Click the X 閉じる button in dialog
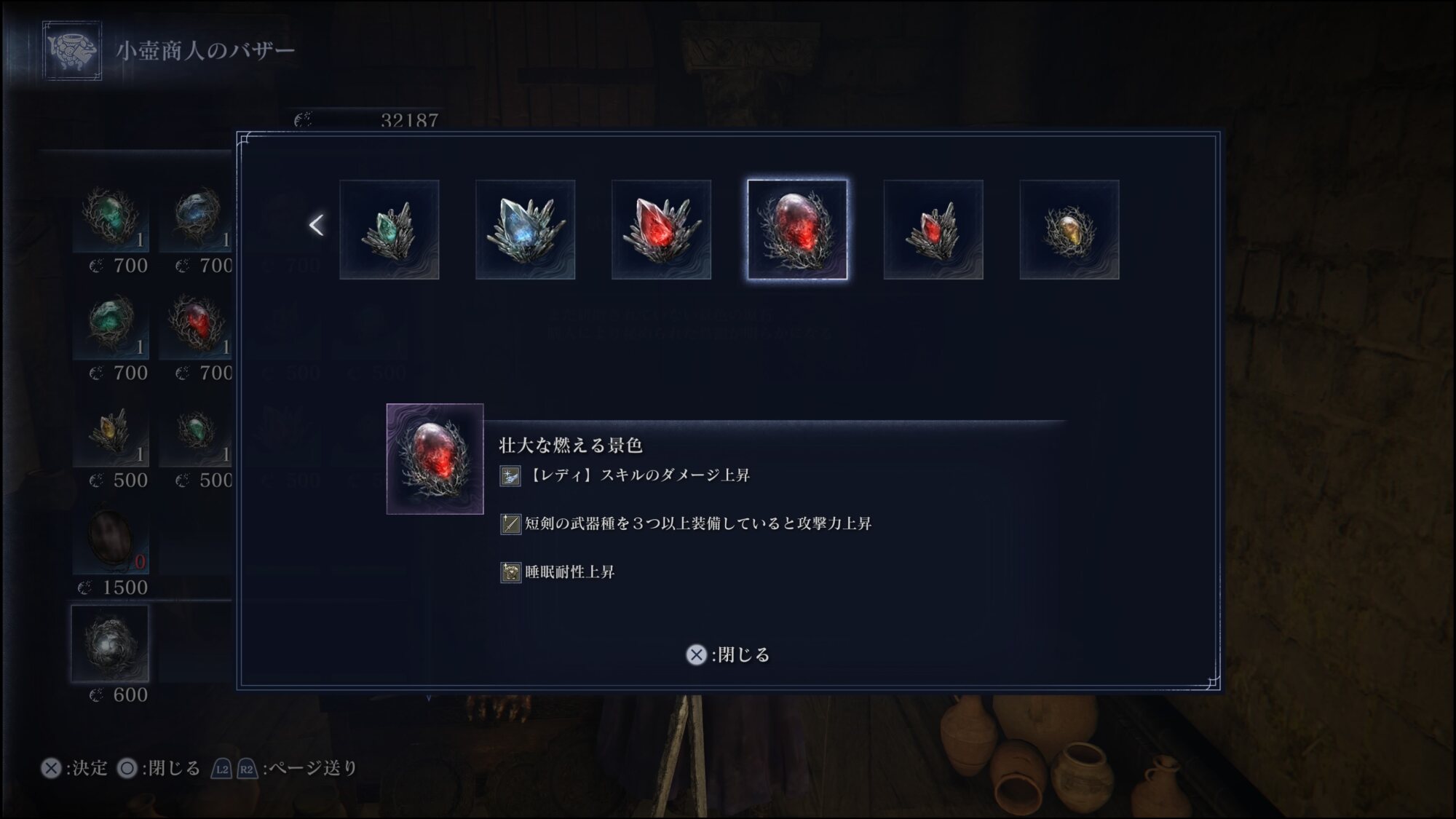The height and width of the screenshot is (819, 1456). click(x=728, y=654)
